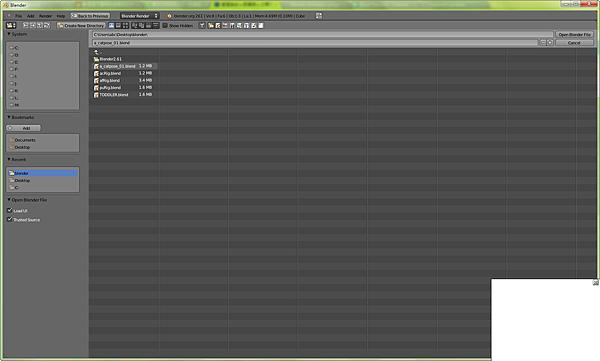The image size is (600, 361).
Task: Toggle the image files filter
Action: click(x=225, y=25)
